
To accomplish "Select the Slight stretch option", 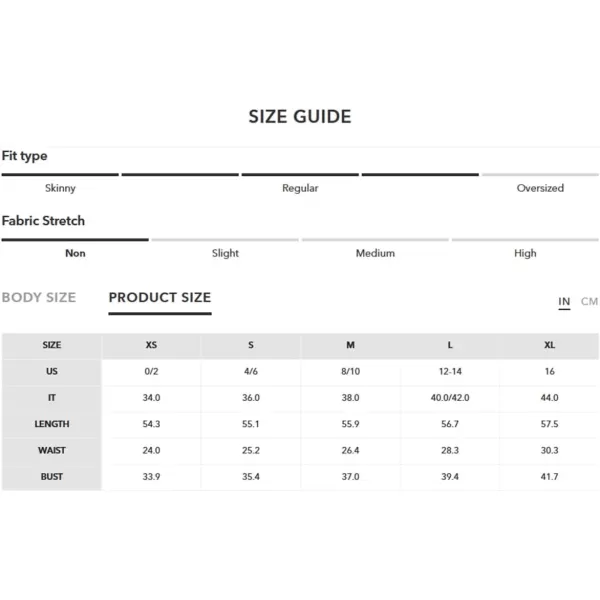I will pos(225,253).
